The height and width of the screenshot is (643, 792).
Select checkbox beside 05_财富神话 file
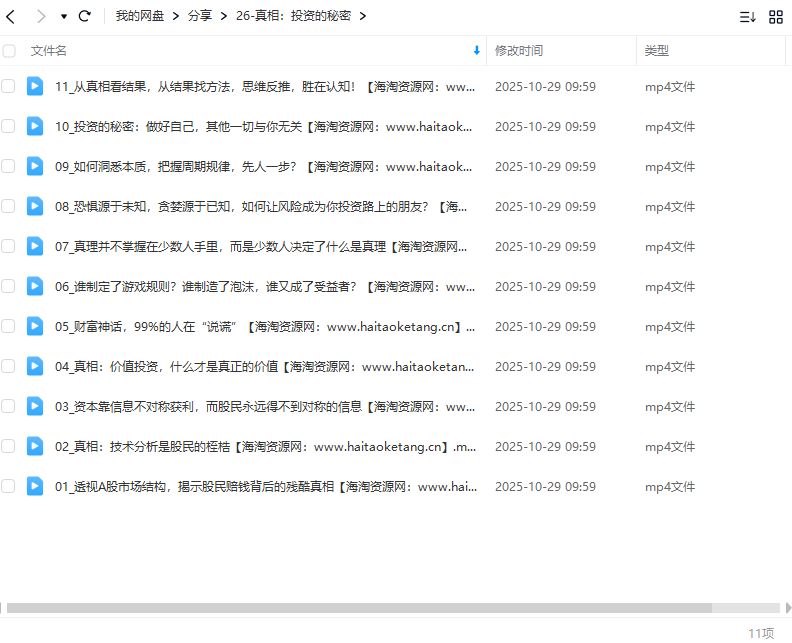(9, 326)
